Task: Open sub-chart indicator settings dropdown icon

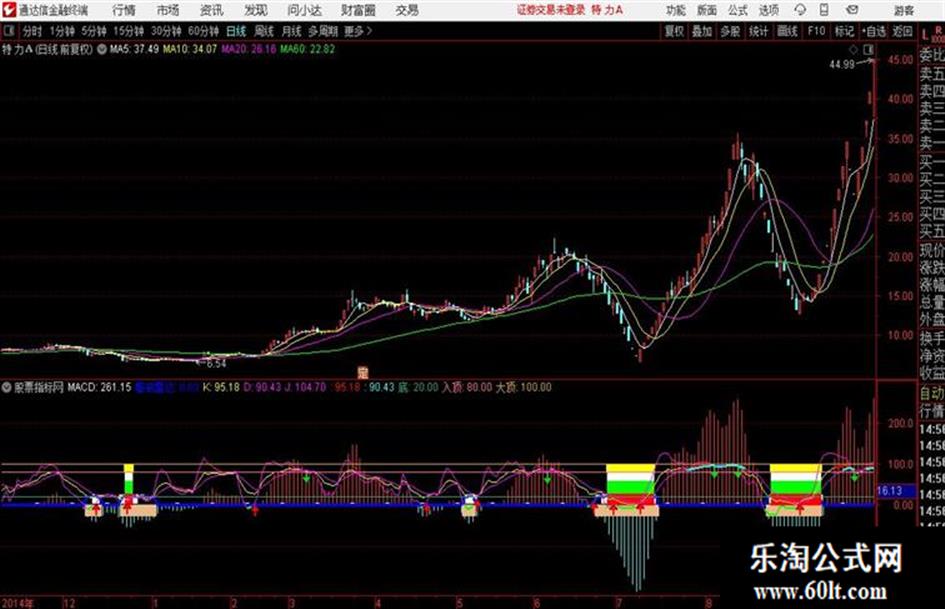Action: click(7, 388)
